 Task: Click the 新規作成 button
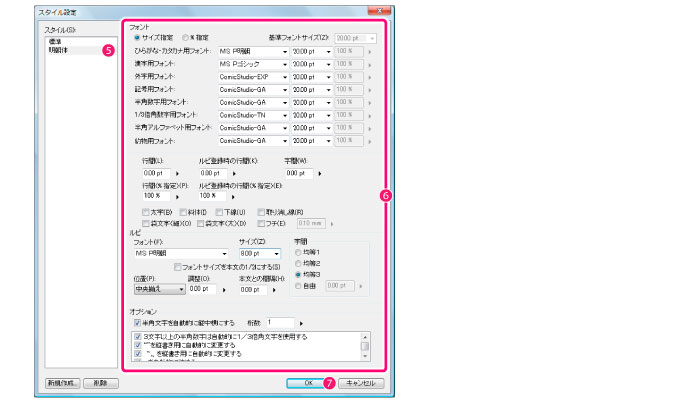(62, 383)
